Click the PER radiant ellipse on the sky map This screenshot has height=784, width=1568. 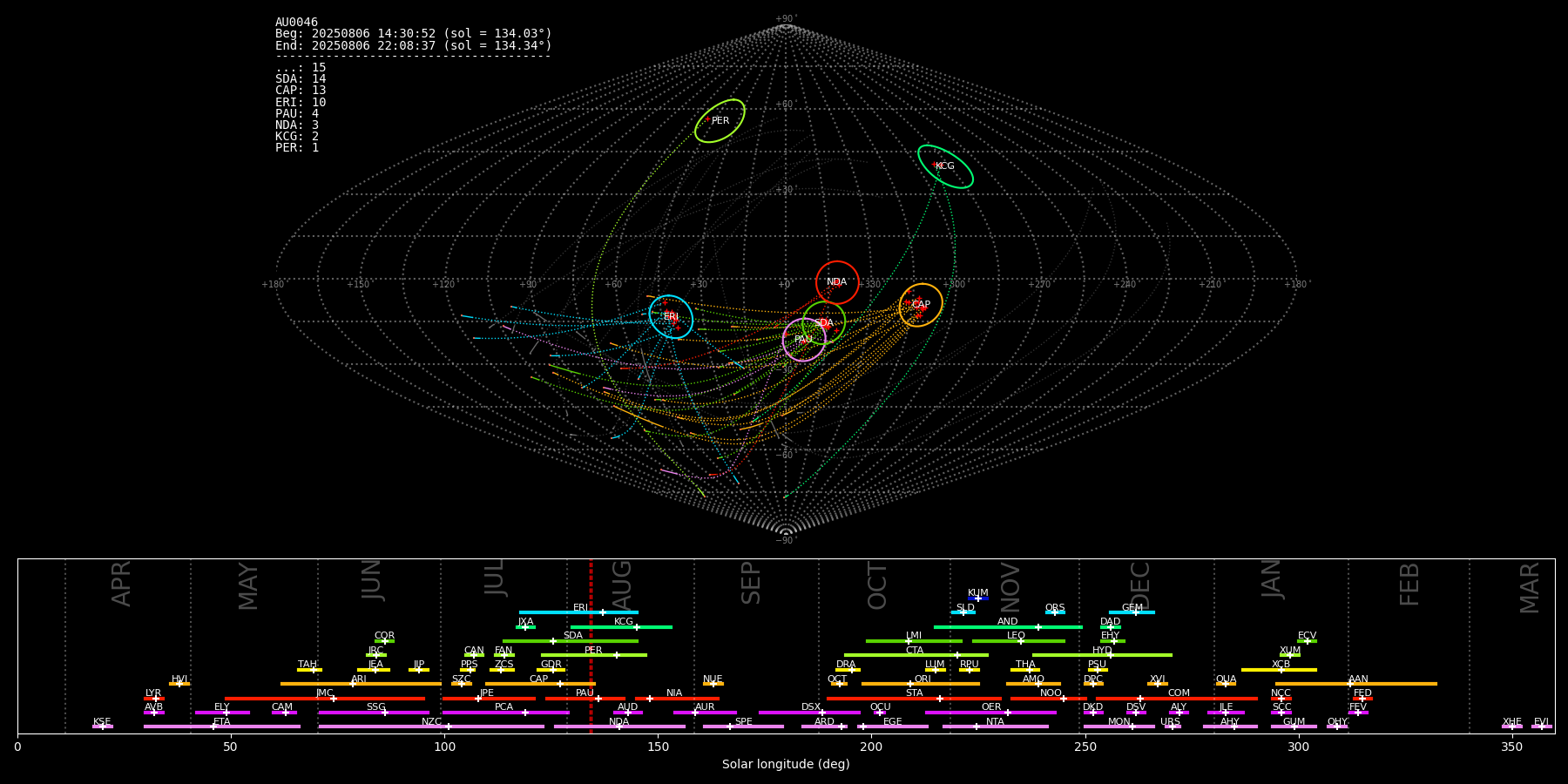[720, 121]
